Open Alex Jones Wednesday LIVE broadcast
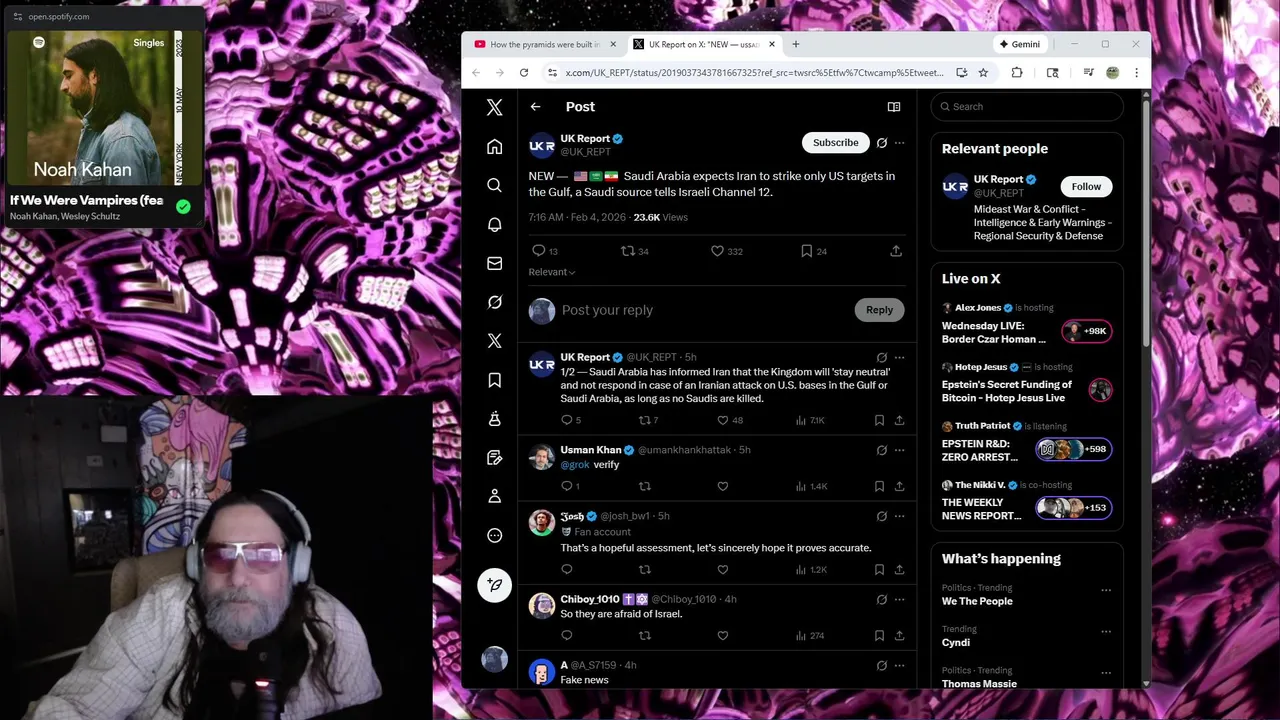Viewport: 1280px width, 720px height. pos(1027,326)
